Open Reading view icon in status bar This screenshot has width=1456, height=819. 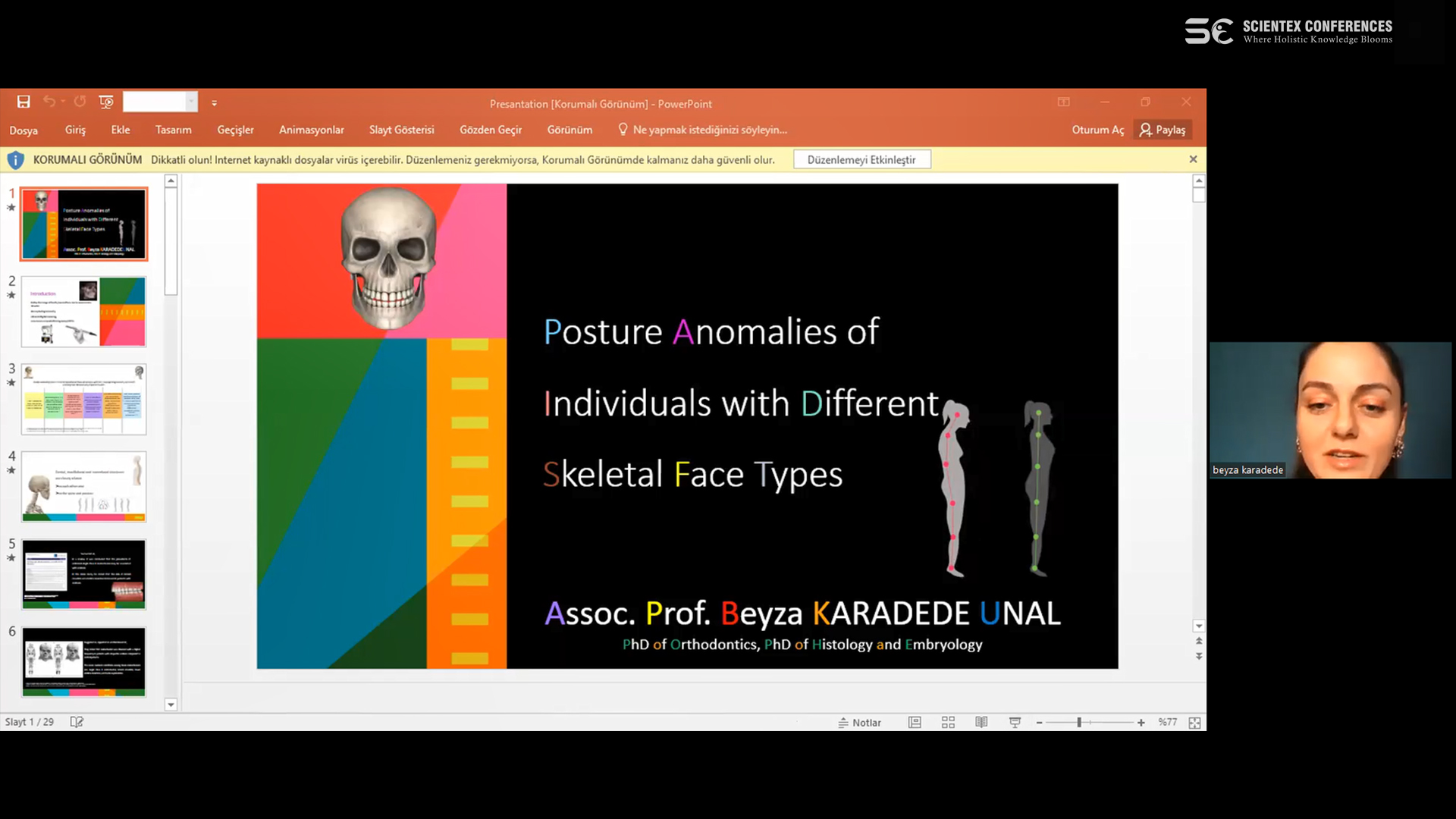tap(981, 723)
